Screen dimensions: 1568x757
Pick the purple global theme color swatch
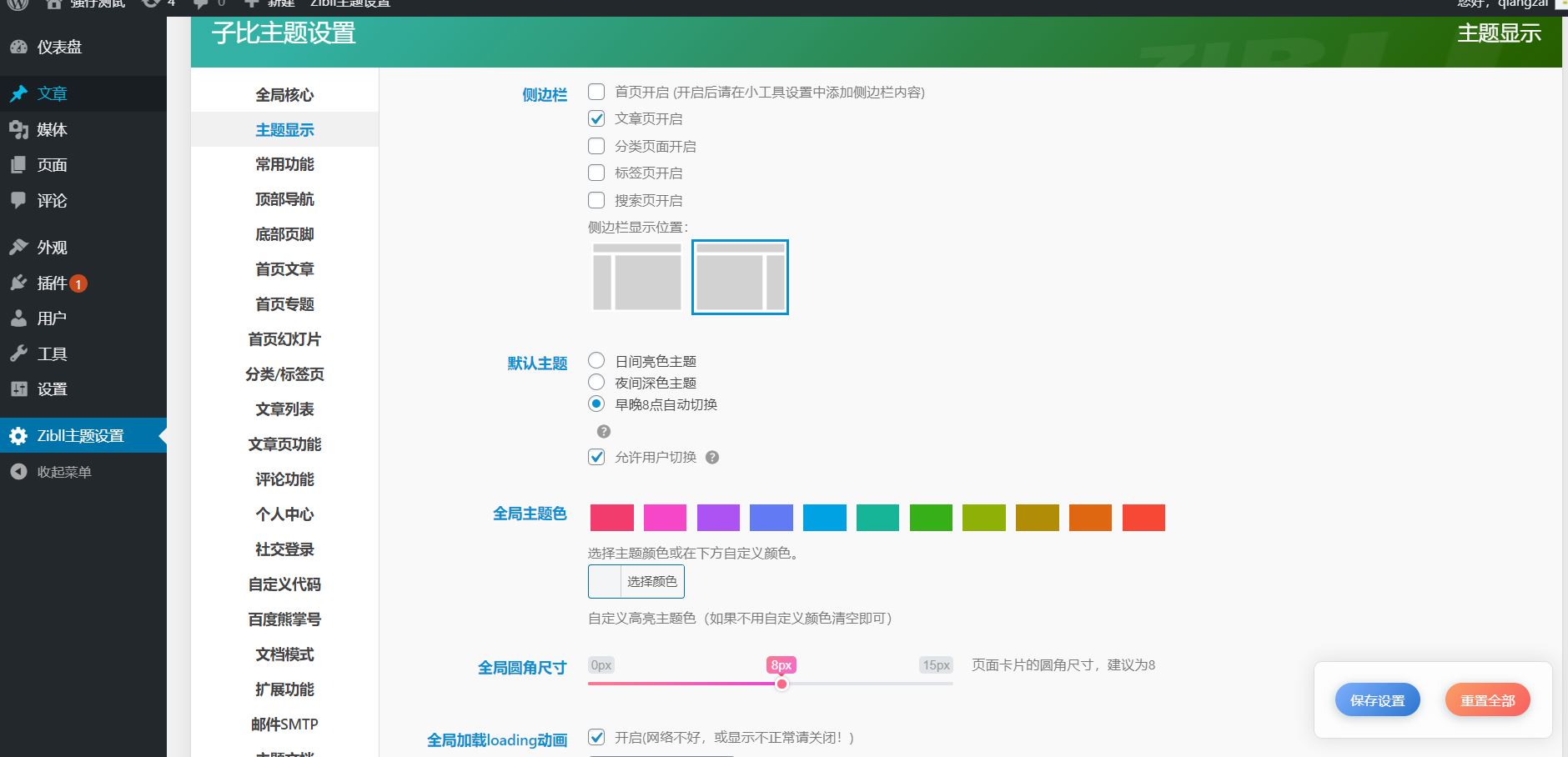click(718, 518)
